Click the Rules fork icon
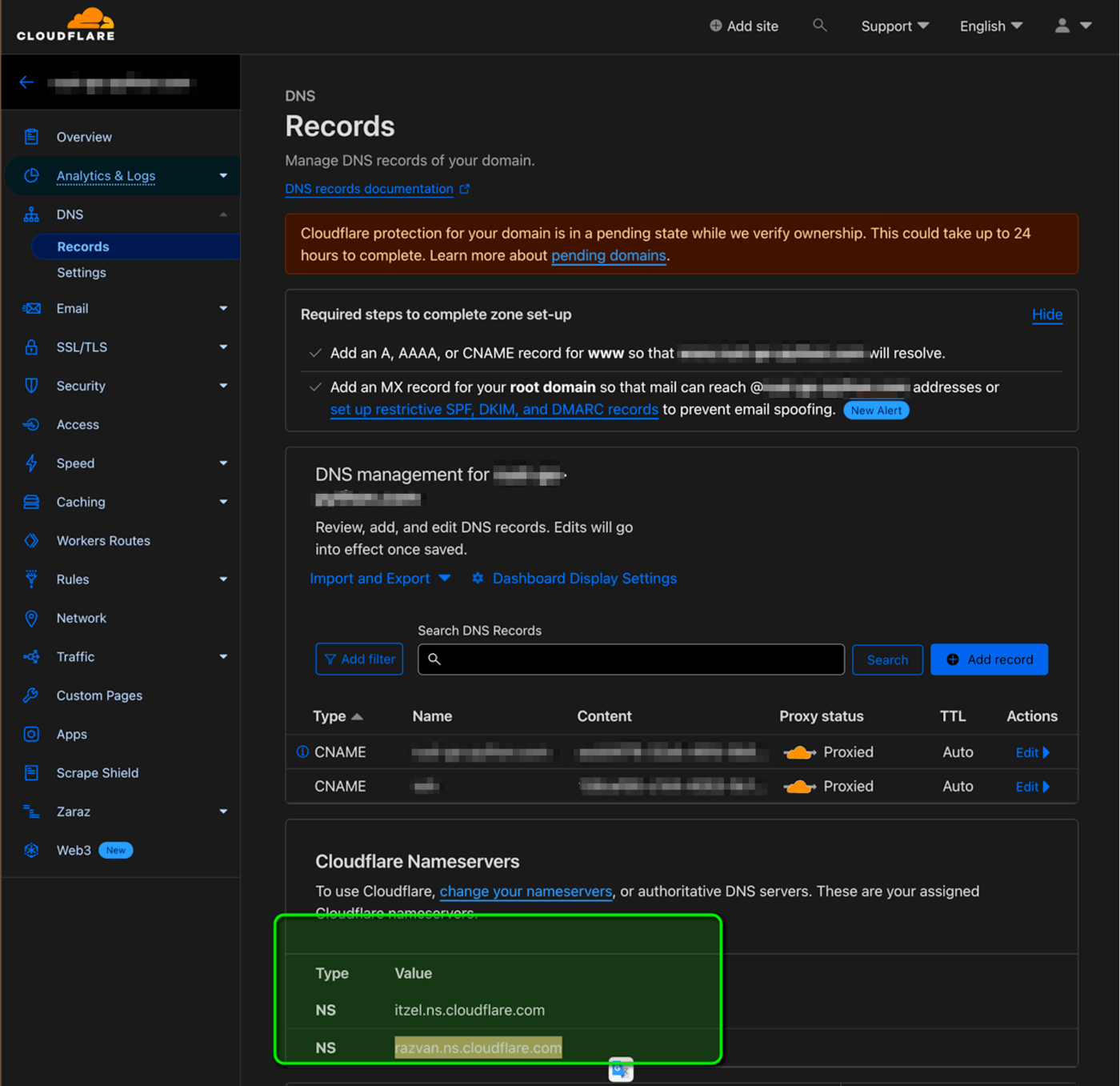The image size is (1120, 1086). pyautogui.click(x=31, y=579)
